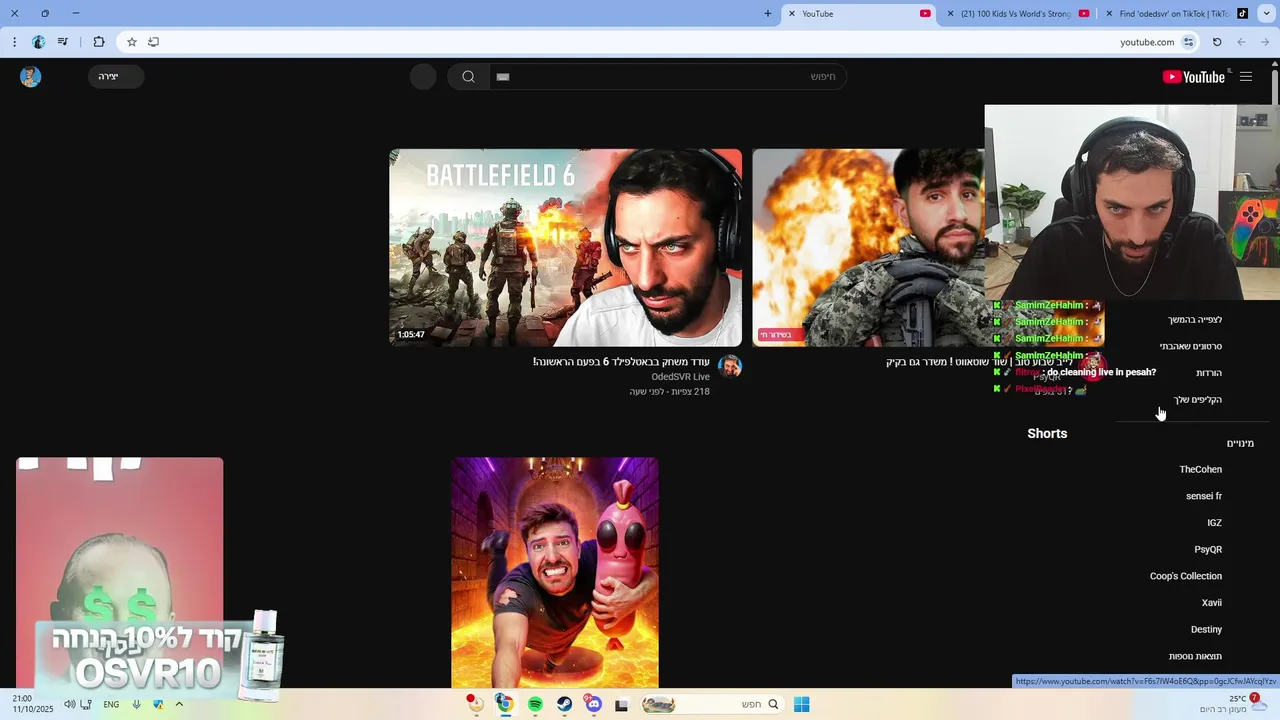1280x720 pixels.
Task: Open Chrome media controls icon
Action: coord(63,42)
